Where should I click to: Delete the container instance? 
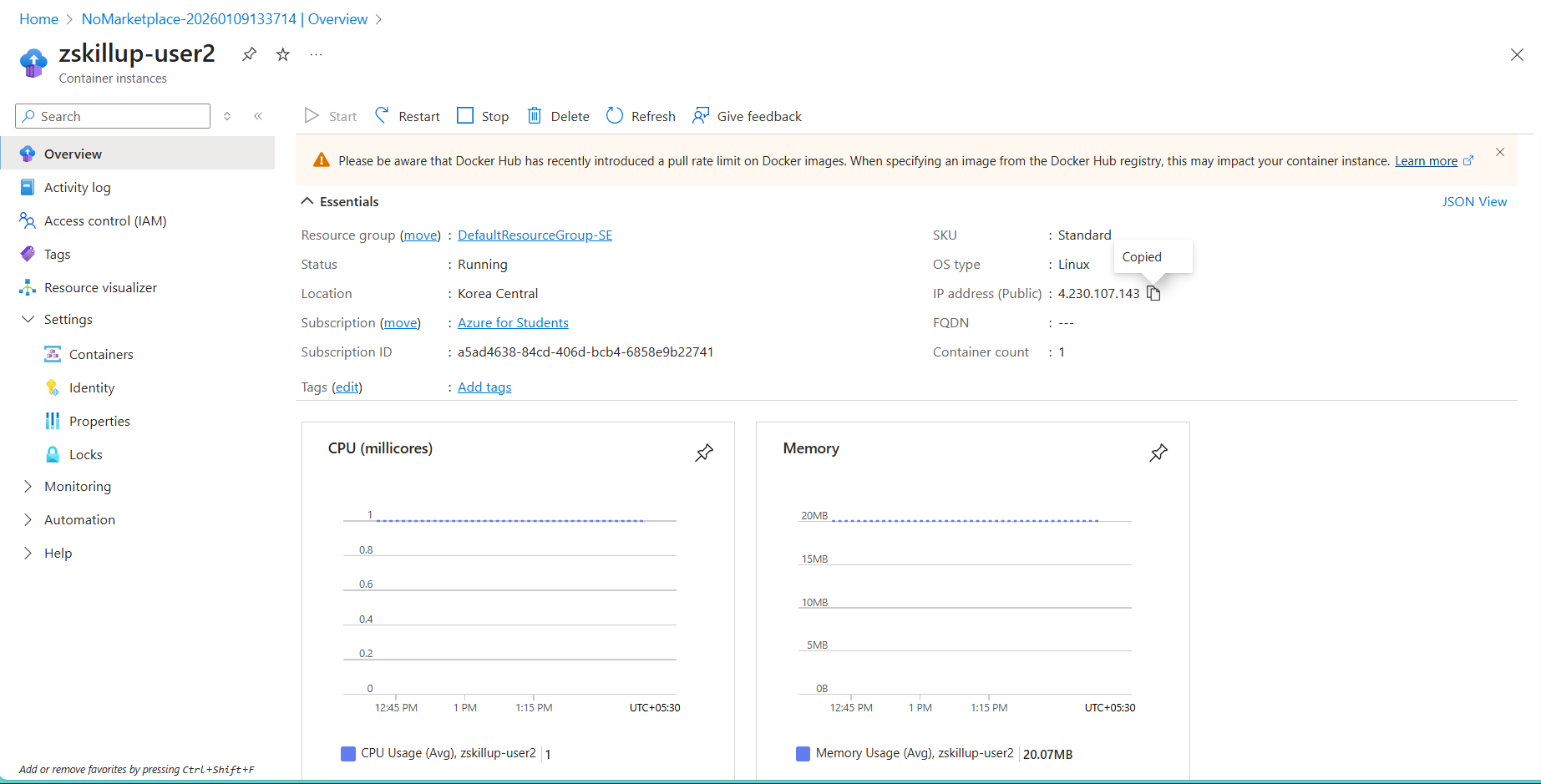559,116
